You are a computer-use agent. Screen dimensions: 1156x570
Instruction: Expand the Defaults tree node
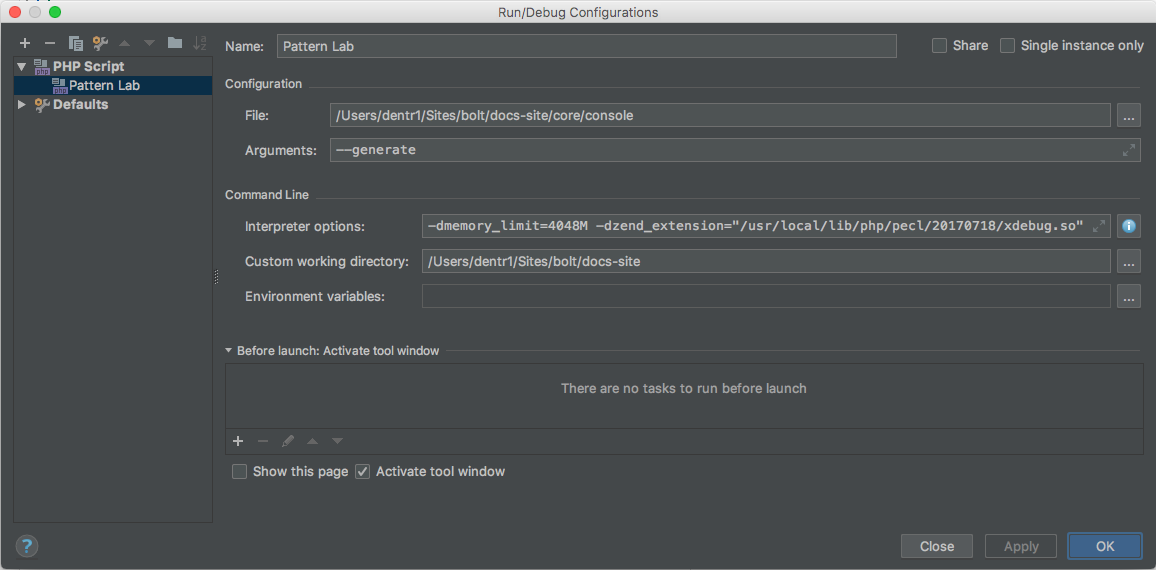coord(22,105)
